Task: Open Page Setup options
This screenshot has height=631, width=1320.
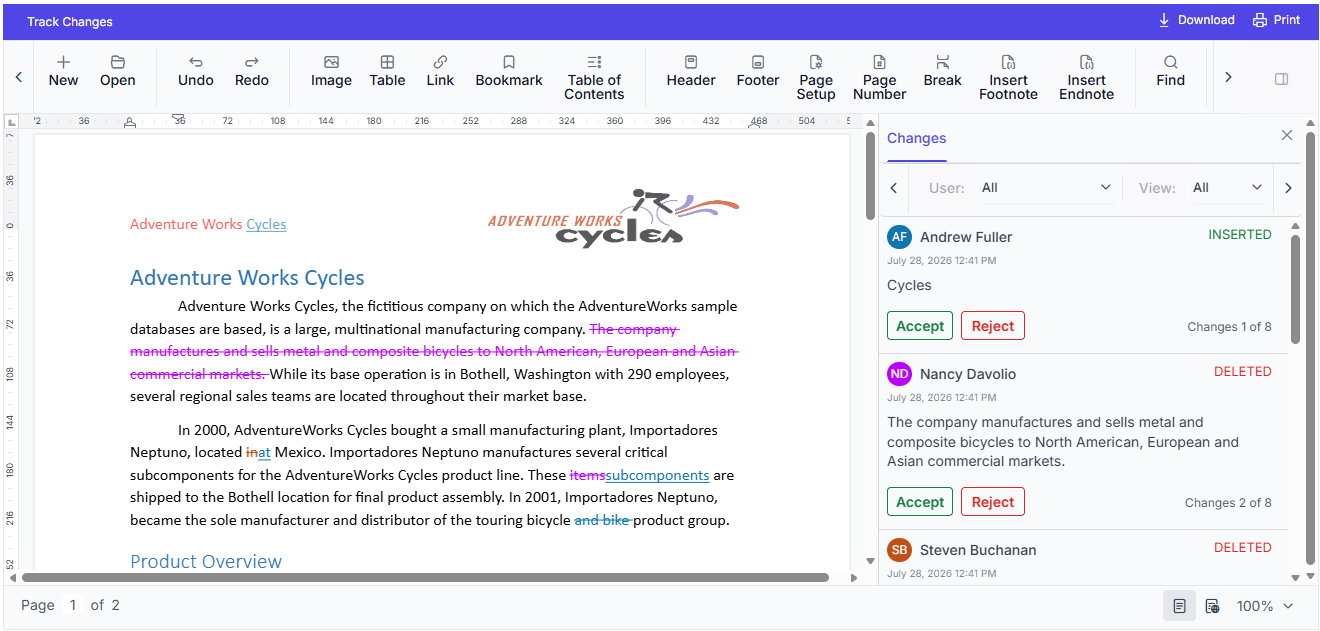Action: click(x=816, y=77)
